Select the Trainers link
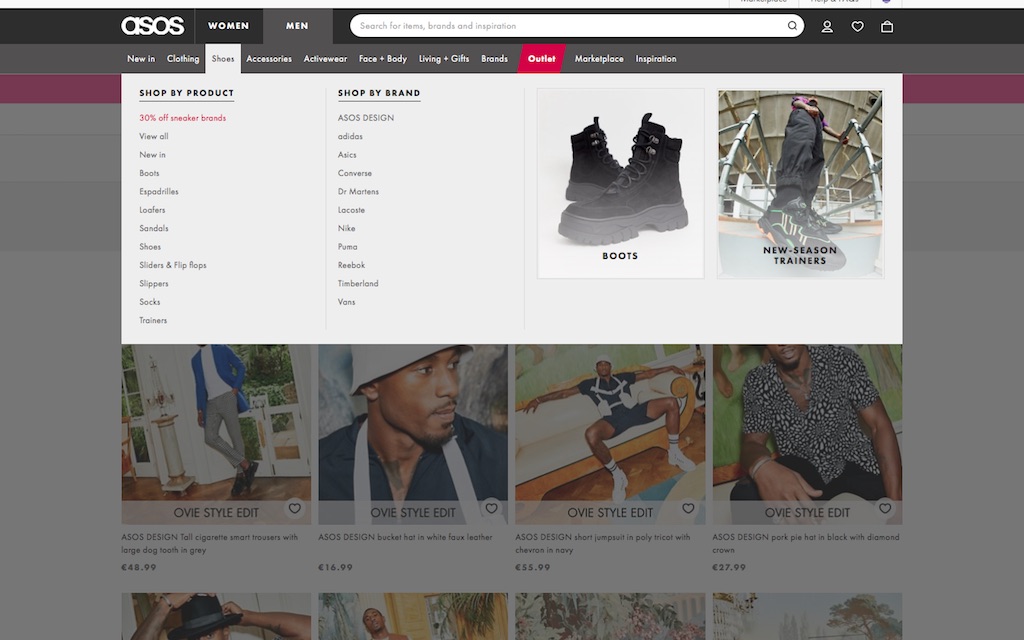This screenshot has height=640, width=1024. point(153,320)
